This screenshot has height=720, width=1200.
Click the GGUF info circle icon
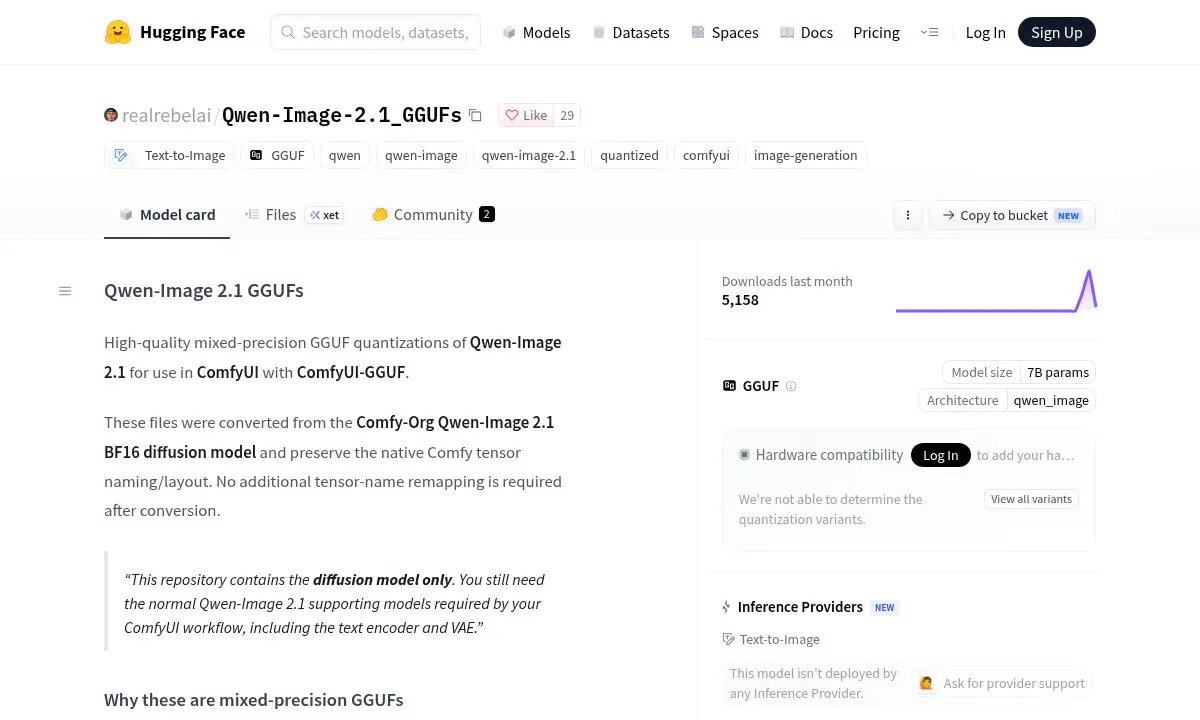[791, 386]
